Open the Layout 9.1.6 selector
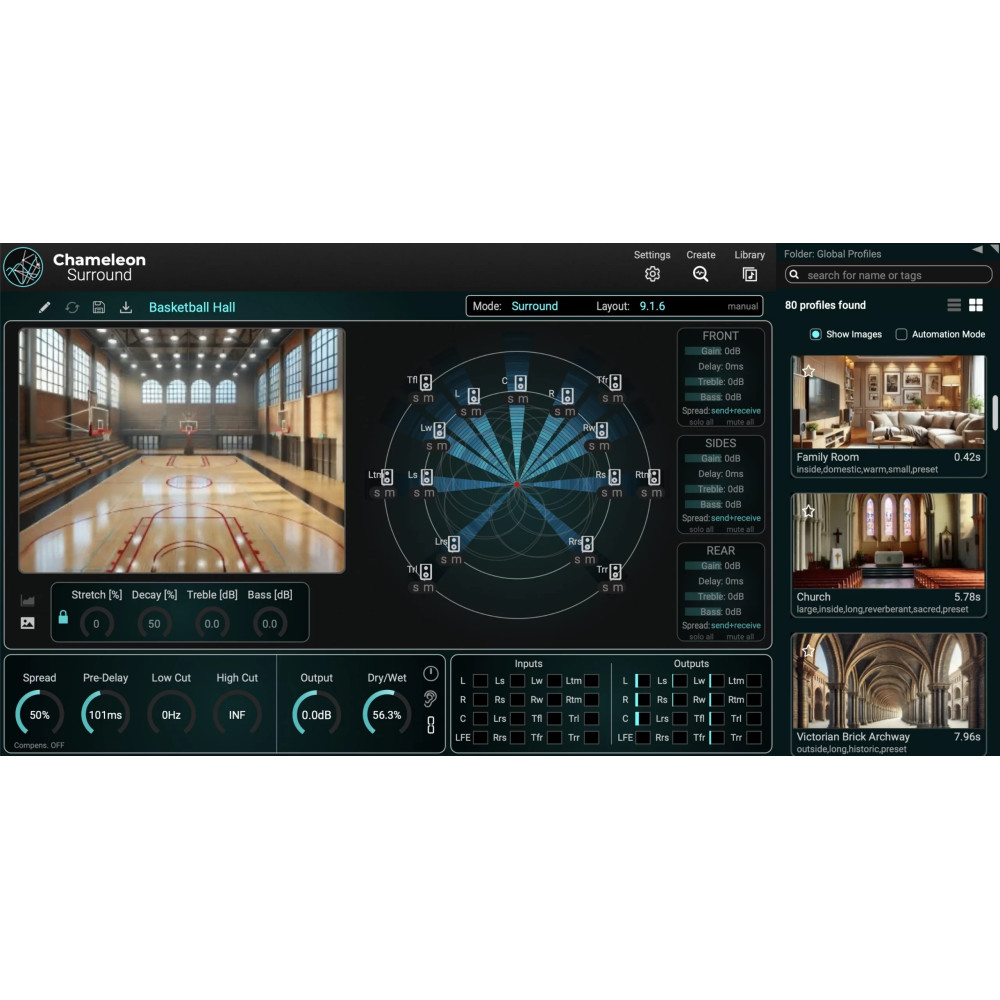Screen dimensions: 1000x1000 point(652,306)
